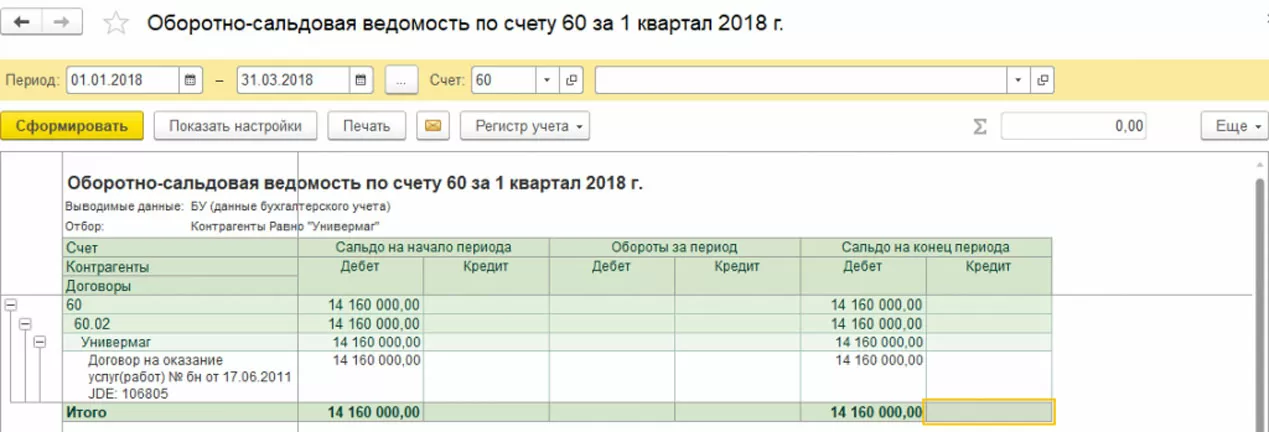This screenshot has height=432, width=1269.
Task: Click Показать настройки button
Action: [235, 126]
